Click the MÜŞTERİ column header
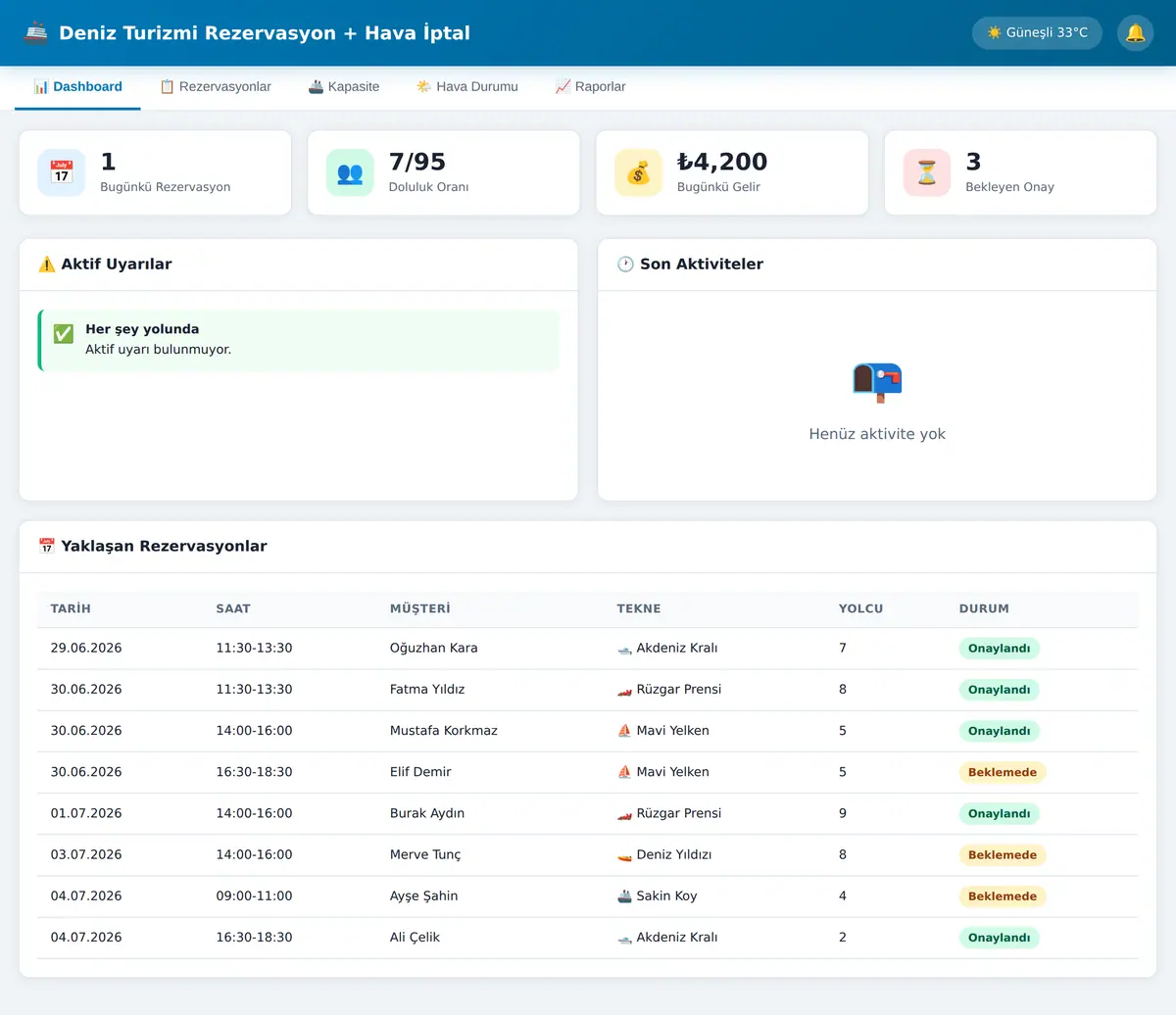Screen dimensions: 1176x1015 (420, 608)
